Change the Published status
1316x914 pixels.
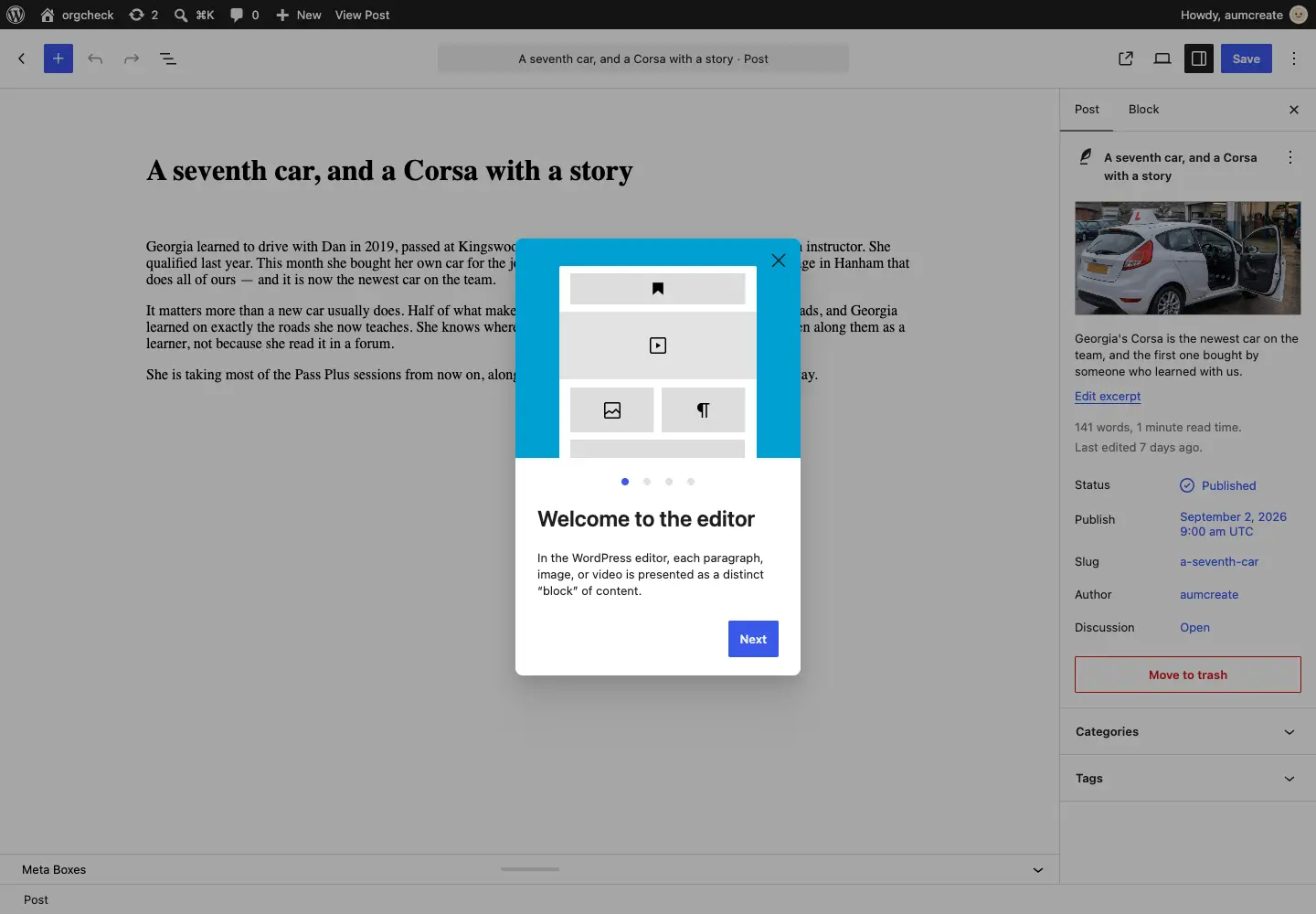coord(1218,485)
